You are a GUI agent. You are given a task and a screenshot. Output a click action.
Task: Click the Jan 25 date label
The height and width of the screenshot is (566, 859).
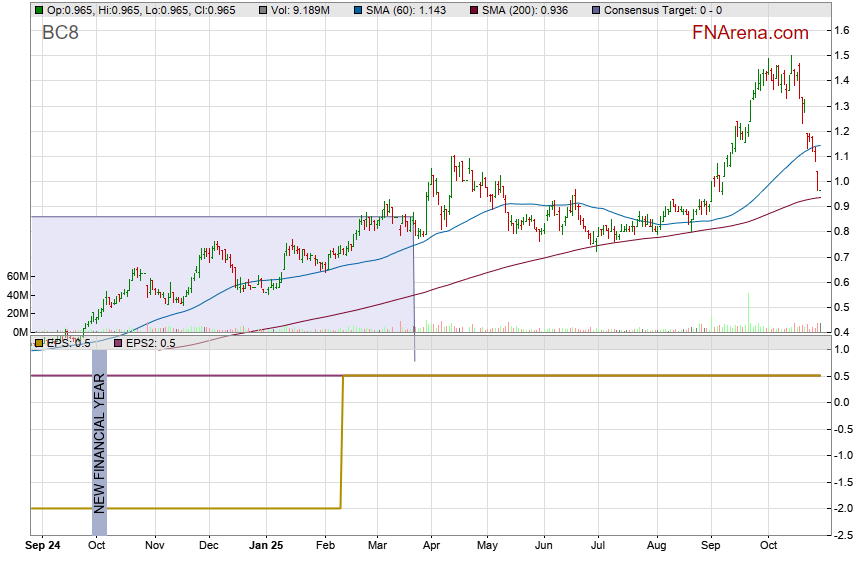tap(266, 547)
